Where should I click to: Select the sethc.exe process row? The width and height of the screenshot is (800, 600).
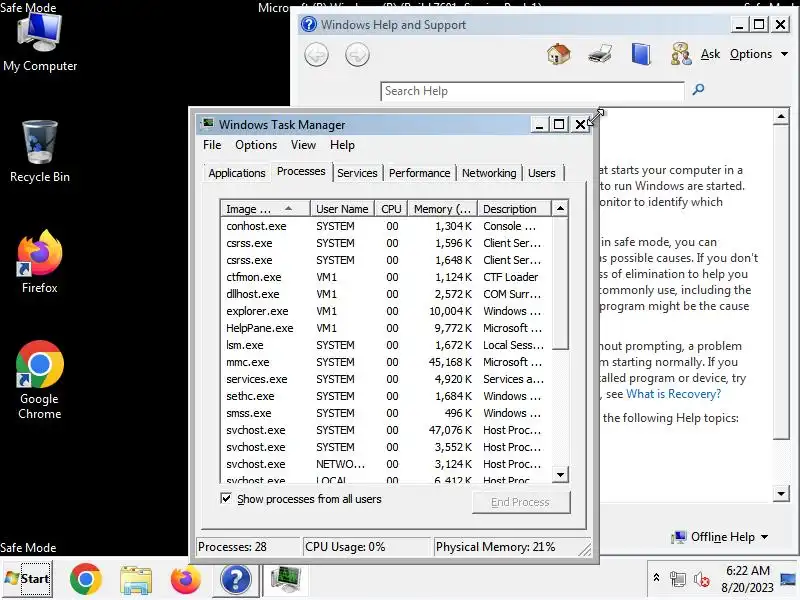pos(386,396)
